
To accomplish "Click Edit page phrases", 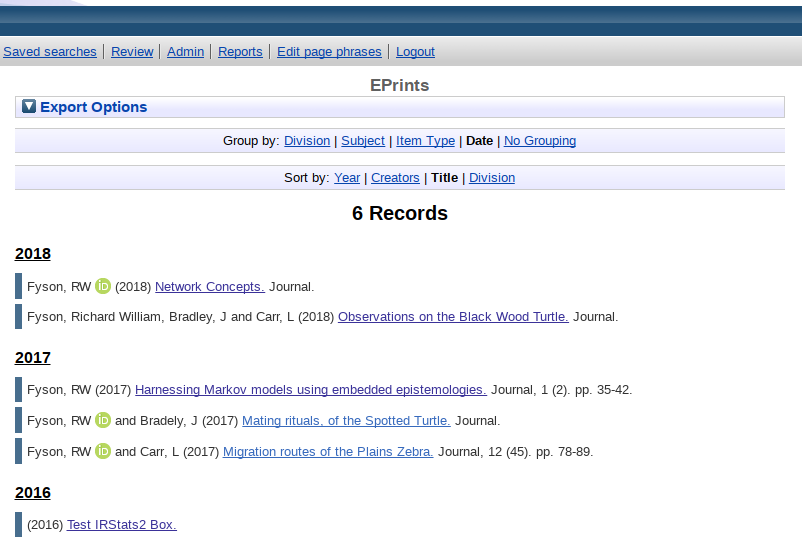I will tap(329, 52).
